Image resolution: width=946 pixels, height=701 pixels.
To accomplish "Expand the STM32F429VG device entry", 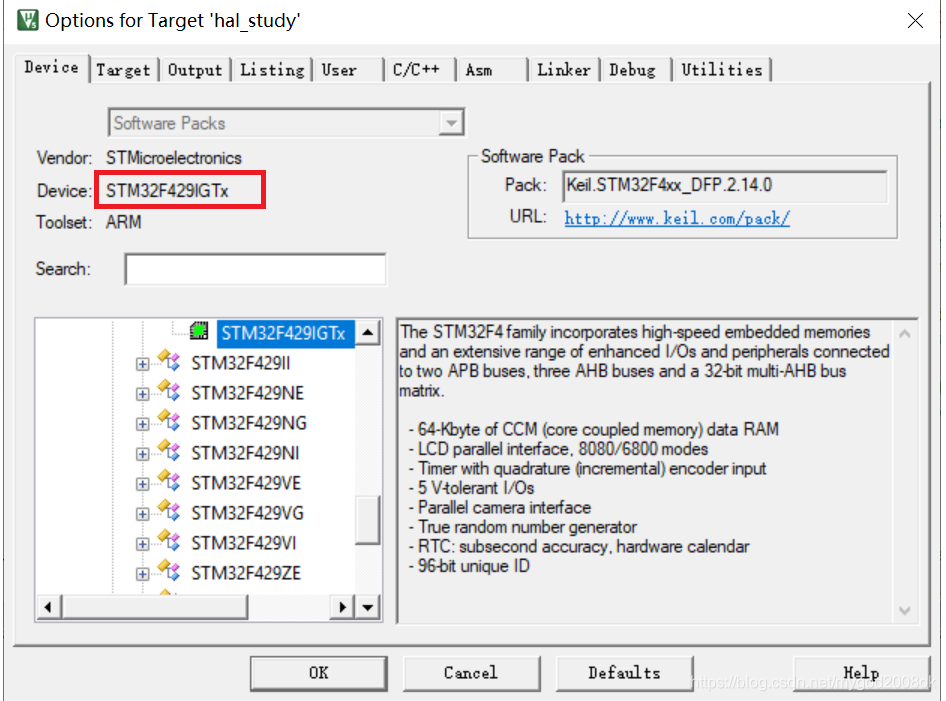I will [142, 512].
